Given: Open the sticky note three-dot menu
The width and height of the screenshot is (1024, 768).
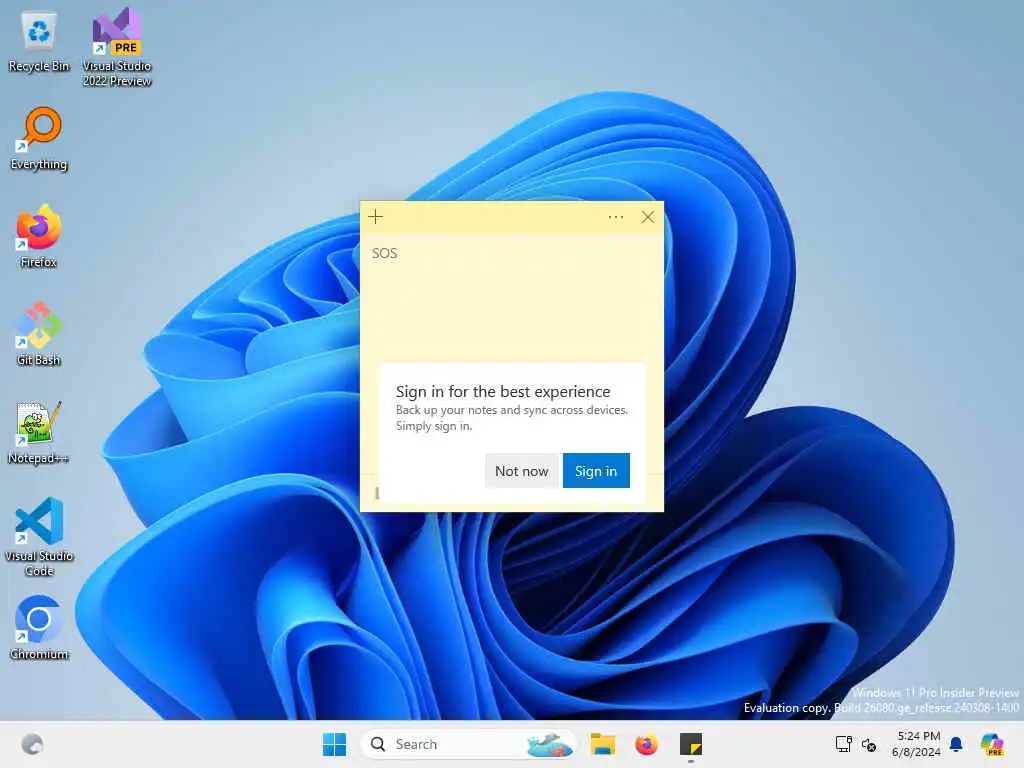Looking at the screenshot, I should [x=616, y=217].
